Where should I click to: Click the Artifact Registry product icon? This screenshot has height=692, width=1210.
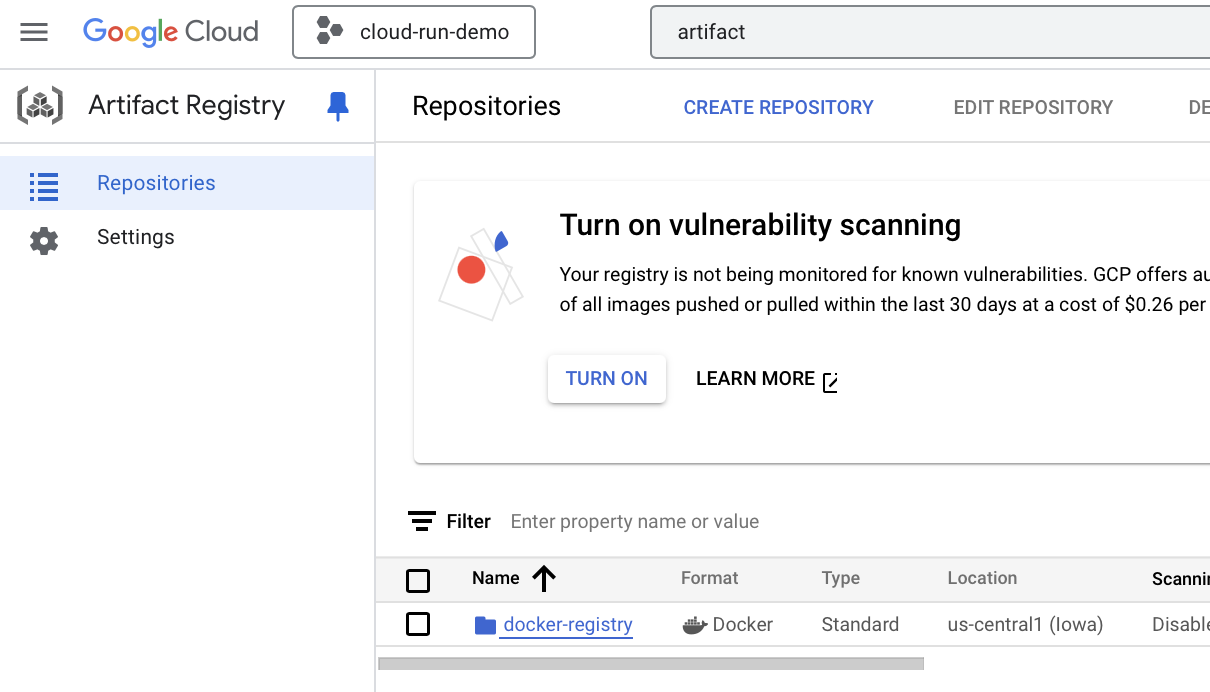pos(40,105)
